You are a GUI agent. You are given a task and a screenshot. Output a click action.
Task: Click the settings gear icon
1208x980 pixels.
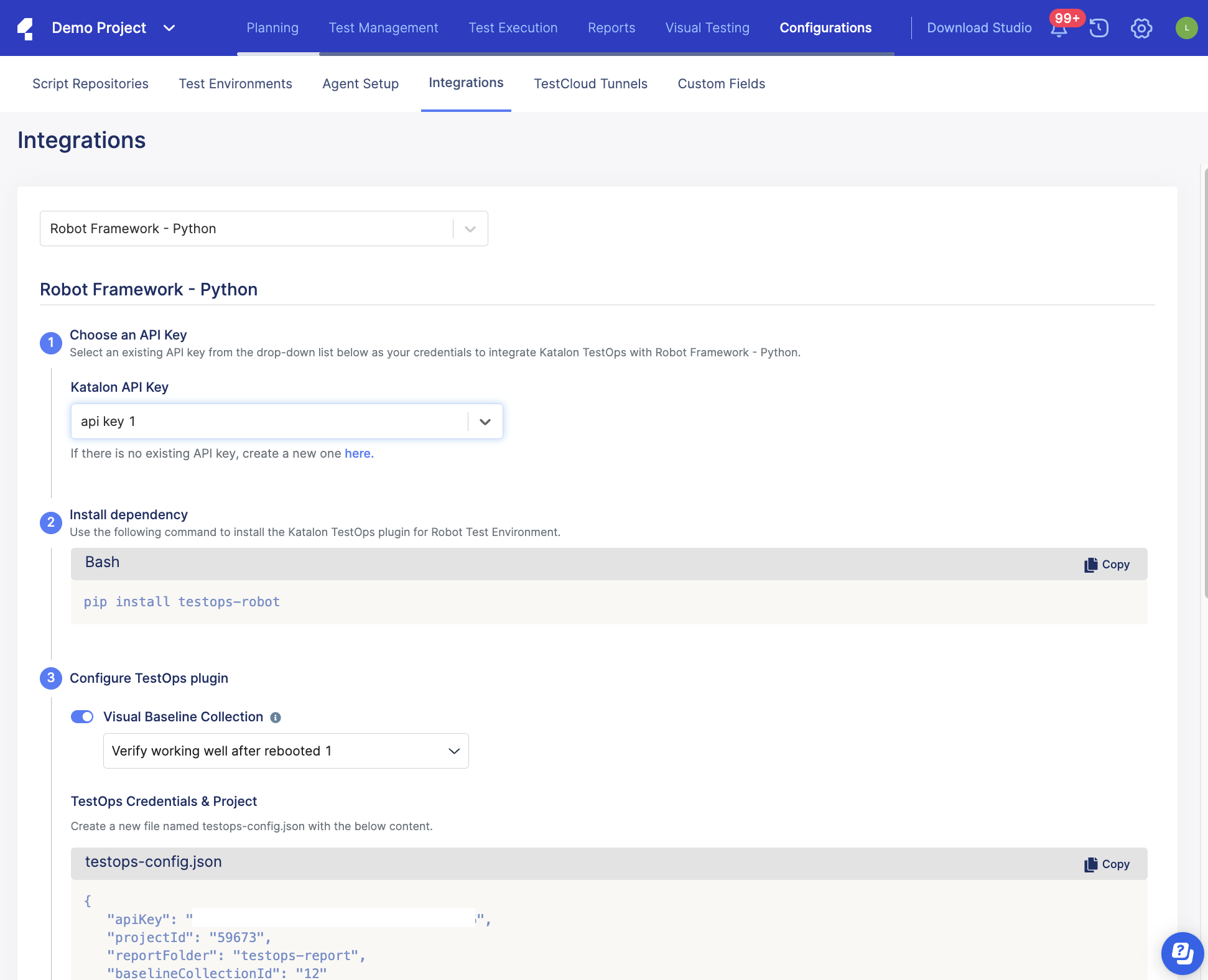point(1141,27)
